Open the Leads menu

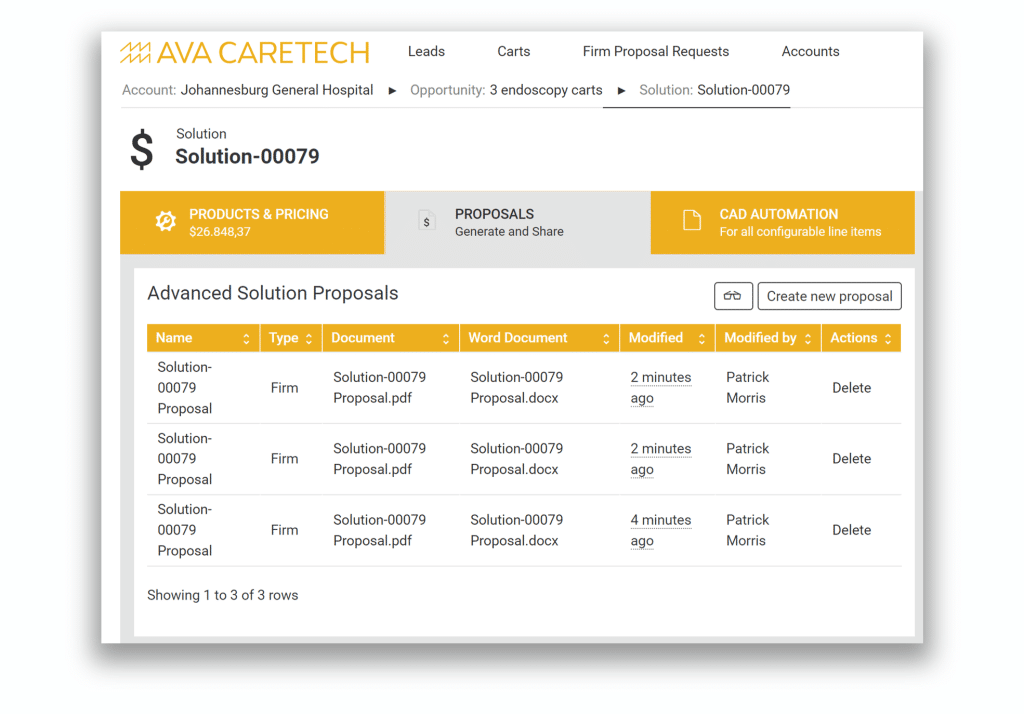click(x=426, y=52)
